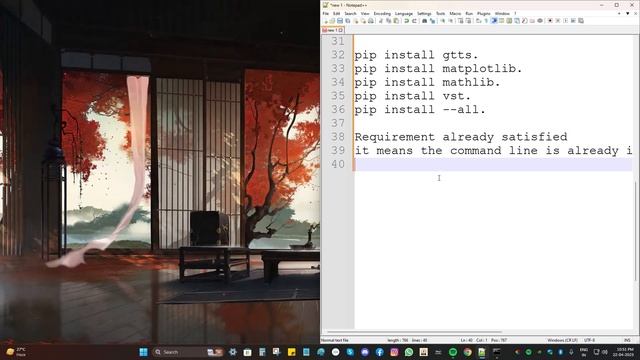The width and height of the screenshot is (640, 360).
Task: Toggle synchronized horizontal scrolling icon
Action: [469, 21]
